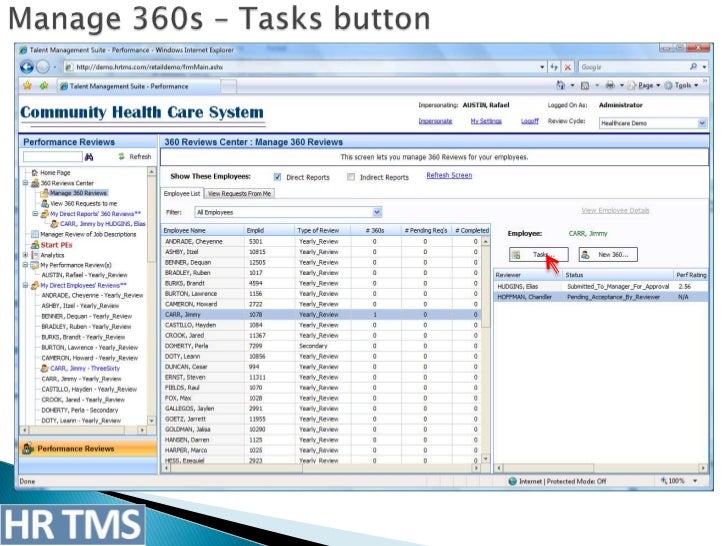
Task: Click the 360 Reviews Center group icon
Action: 35,183
